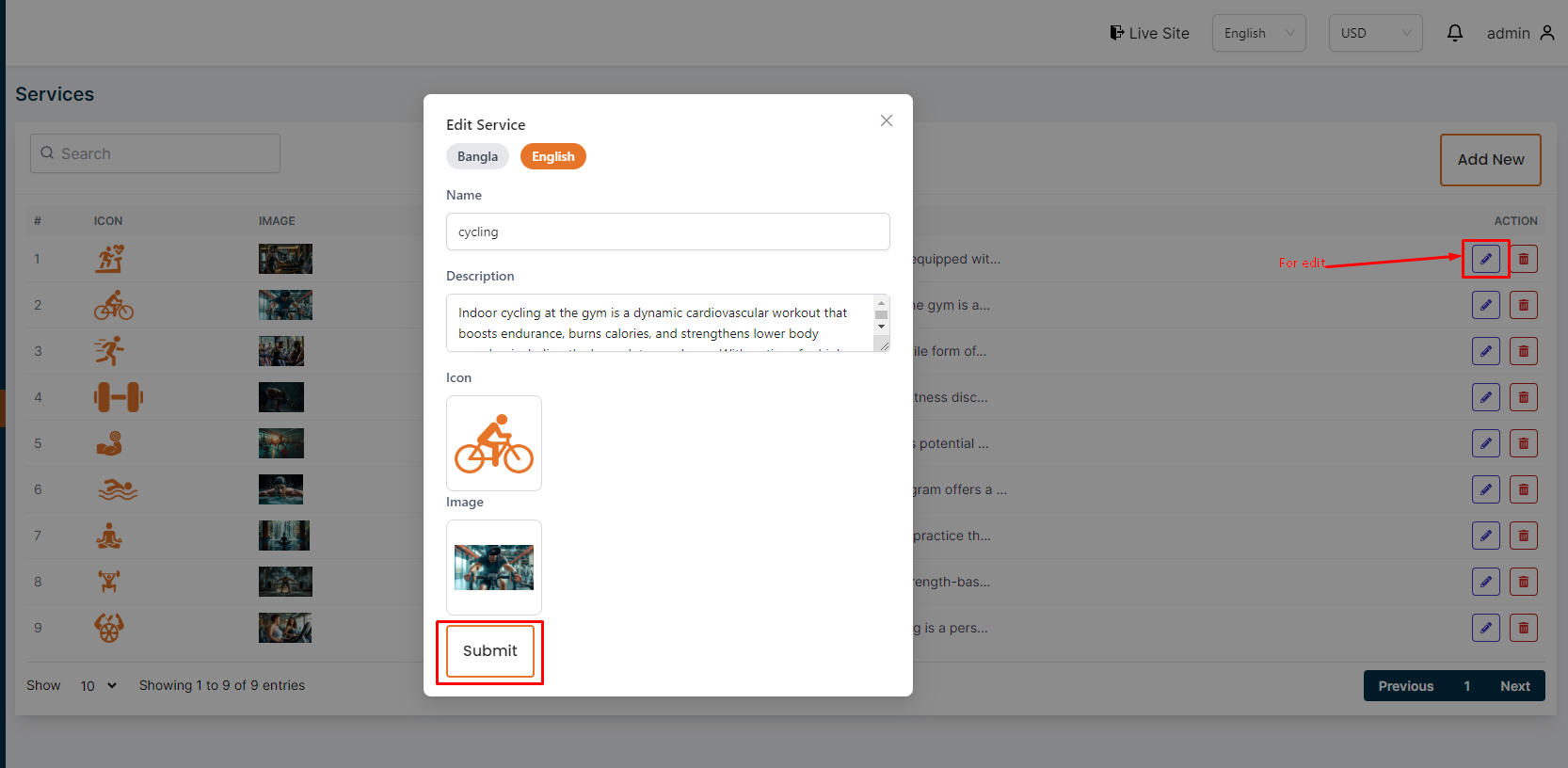The width and height of the screenshot is (1568, 768).
Task: Click the Name input field
Action: [667, 232]
